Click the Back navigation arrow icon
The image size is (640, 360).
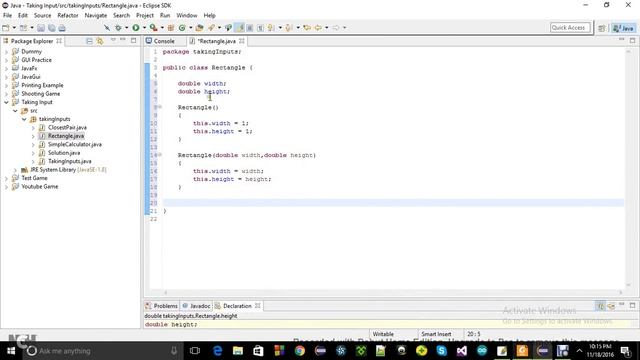(x=318, y=28)
